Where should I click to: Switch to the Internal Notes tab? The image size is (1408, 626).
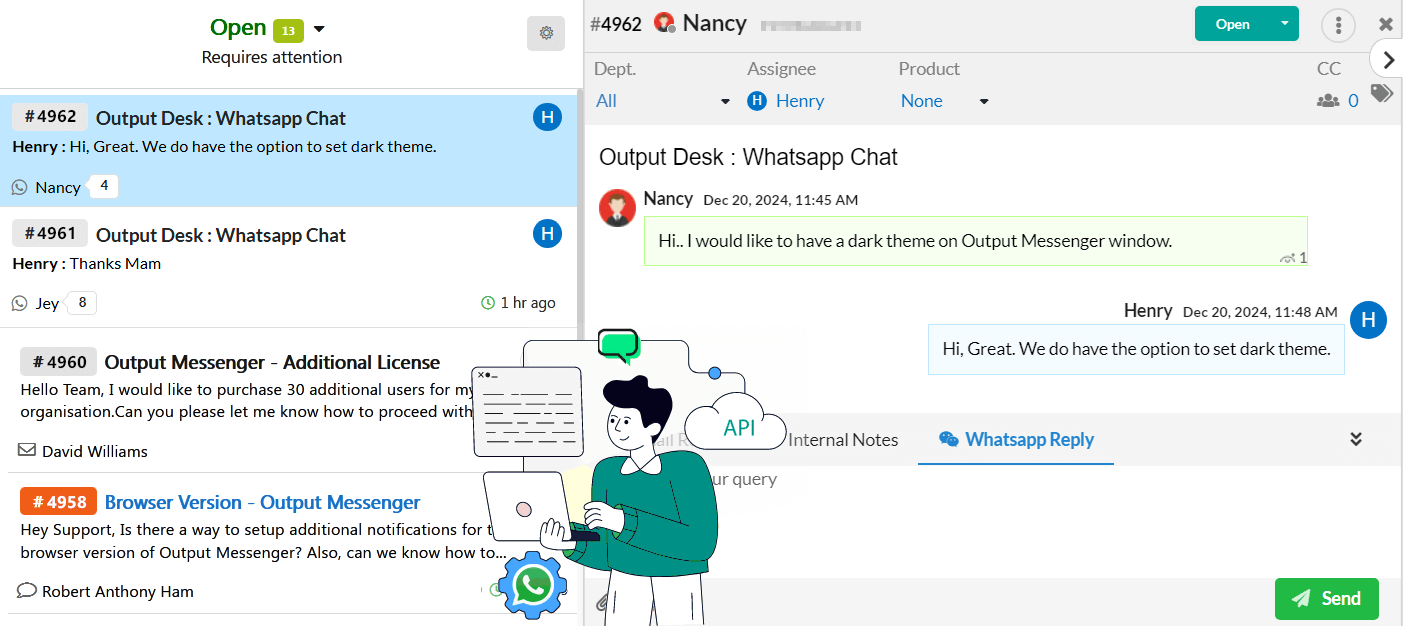843,440
